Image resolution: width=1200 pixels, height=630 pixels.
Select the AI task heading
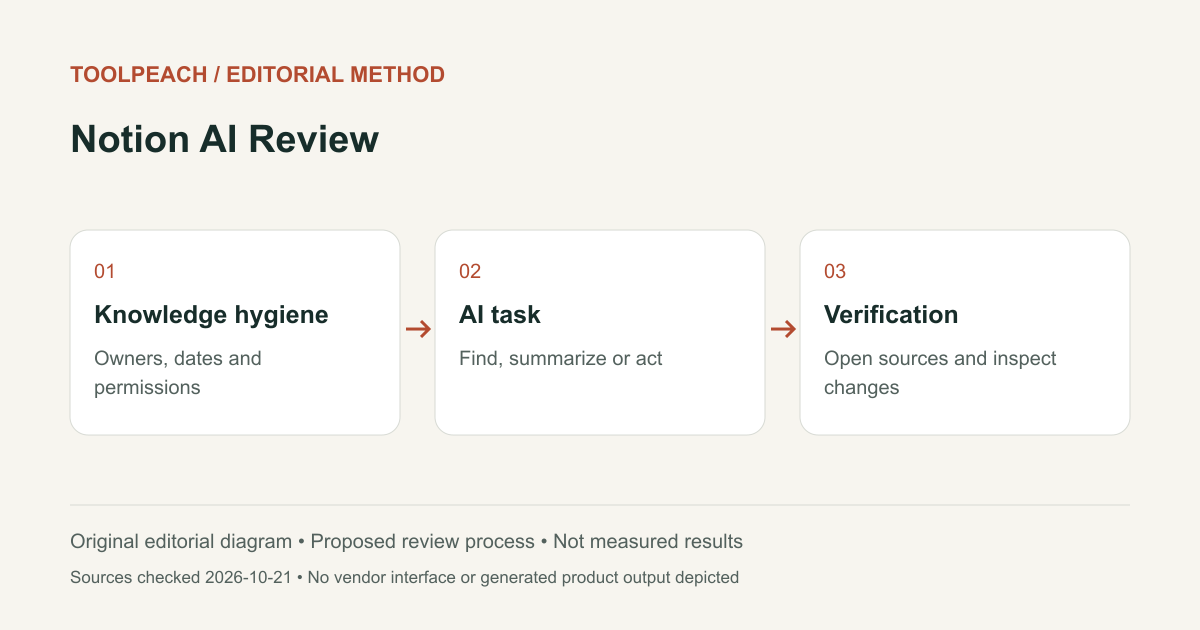(500, 315)
